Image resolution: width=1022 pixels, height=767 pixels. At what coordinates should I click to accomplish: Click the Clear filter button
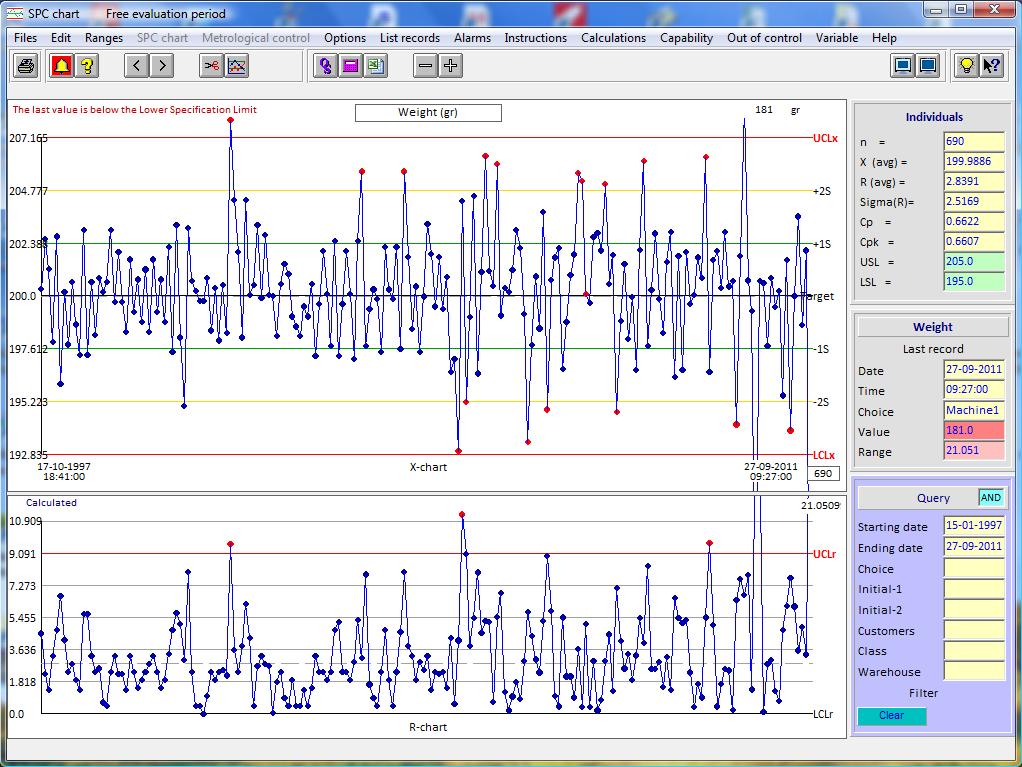pos(891,716)
